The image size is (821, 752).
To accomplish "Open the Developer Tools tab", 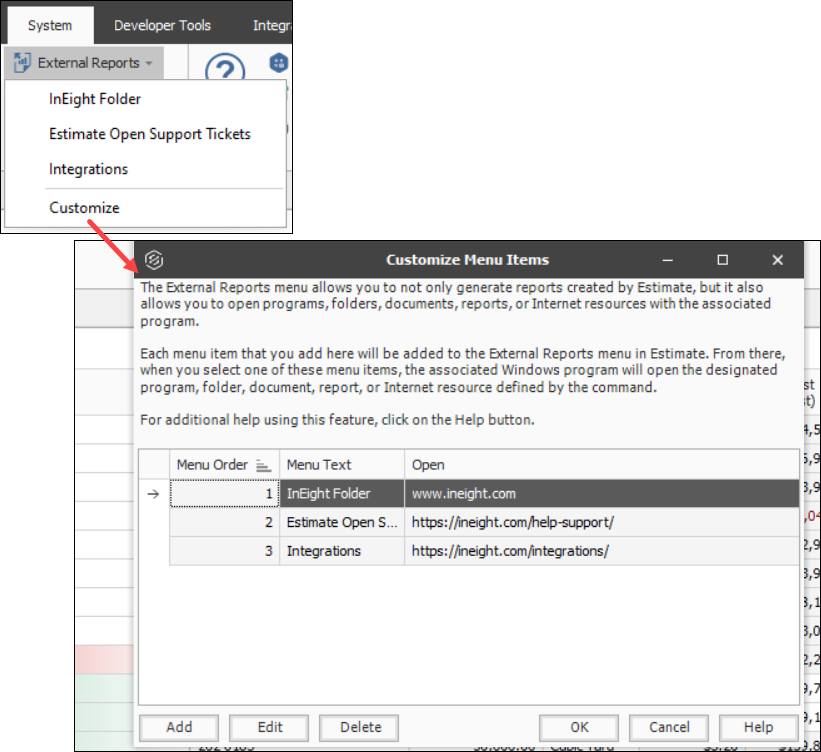I will pyautogui.click(x=162, y=25).
